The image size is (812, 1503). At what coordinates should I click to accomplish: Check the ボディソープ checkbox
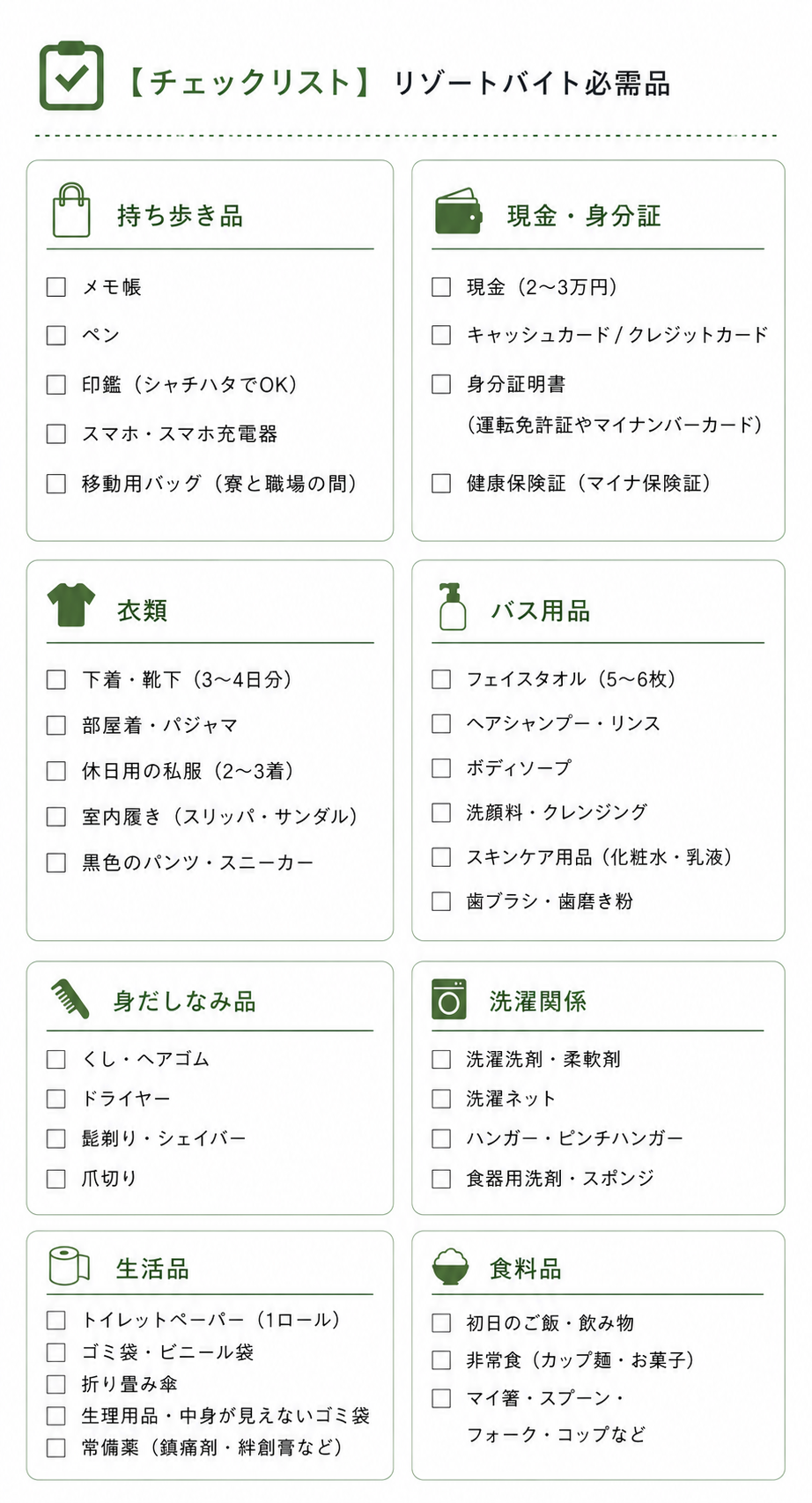[x=441, y=768]
